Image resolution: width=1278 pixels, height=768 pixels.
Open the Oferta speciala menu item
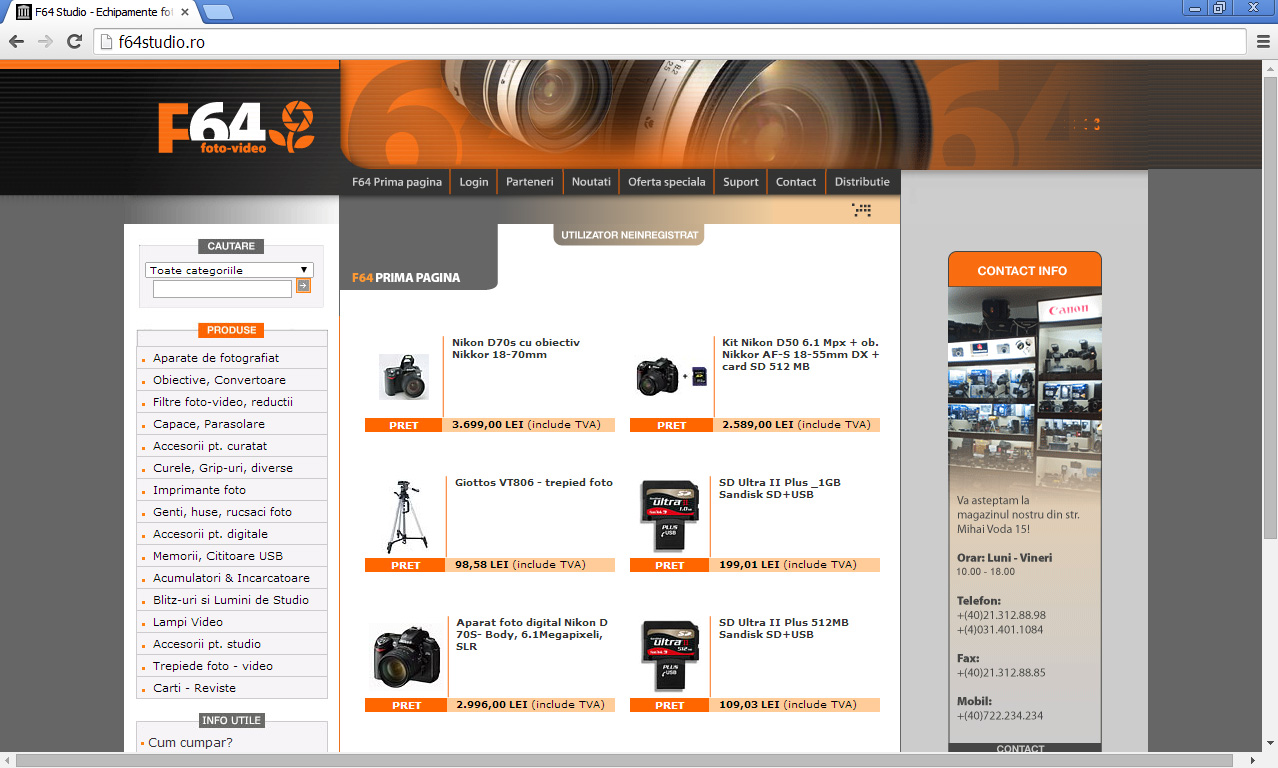[x=667, y=182]
